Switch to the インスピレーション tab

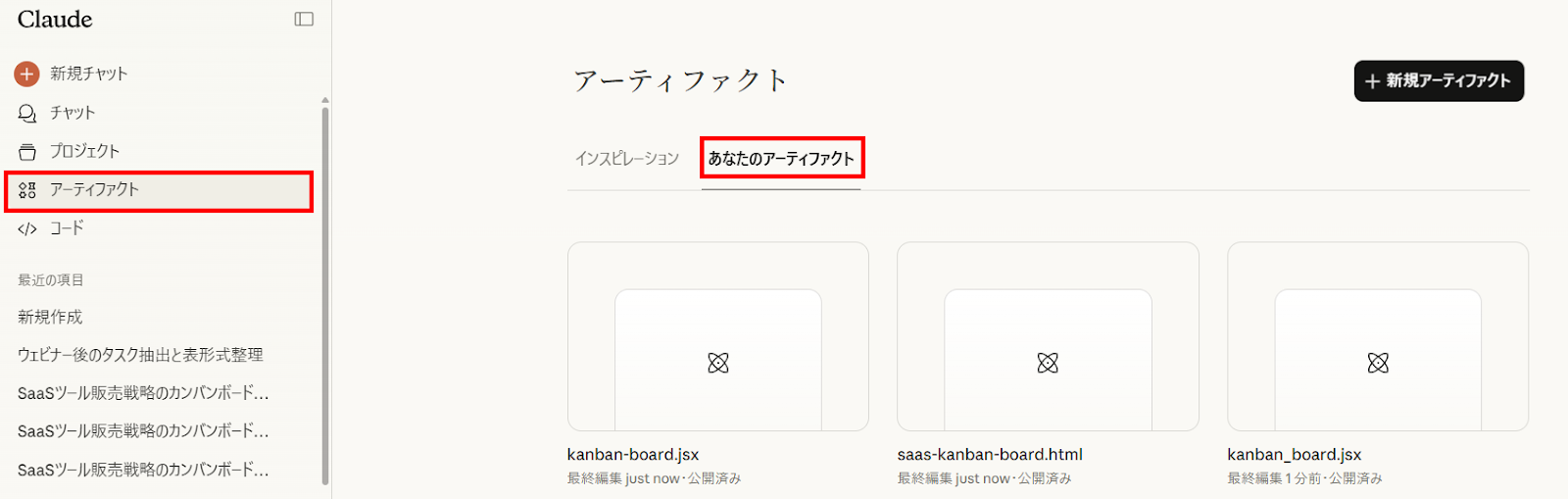click(x=627, y=158)
